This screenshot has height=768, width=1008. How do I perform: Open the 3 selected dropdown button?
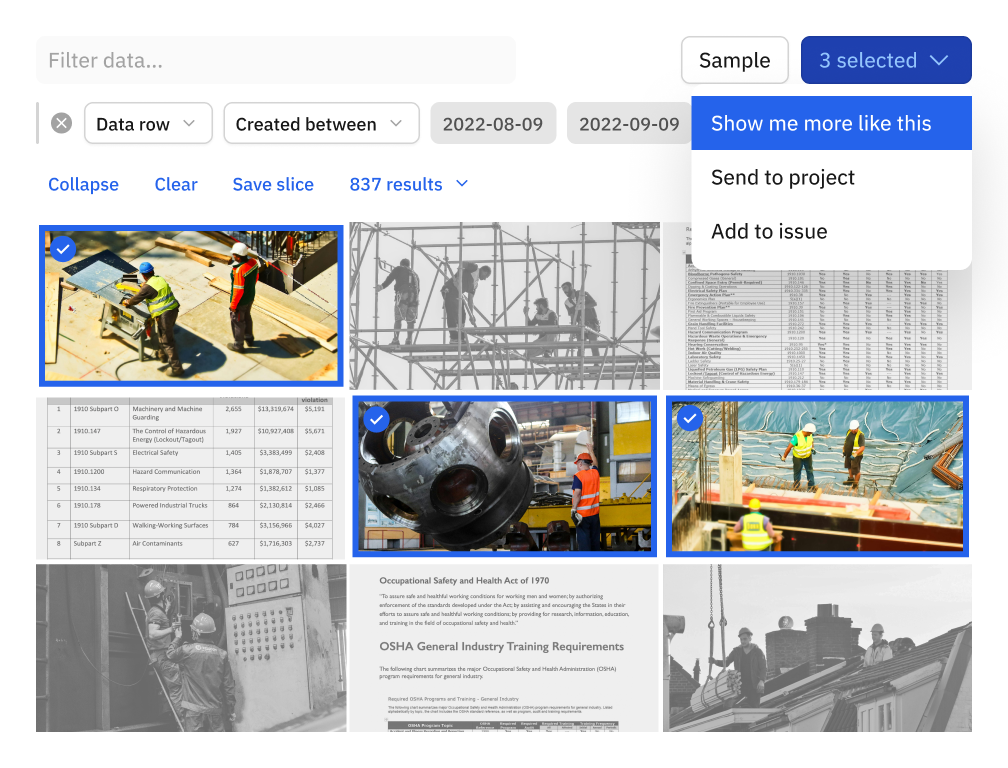[x=885, y=60]
